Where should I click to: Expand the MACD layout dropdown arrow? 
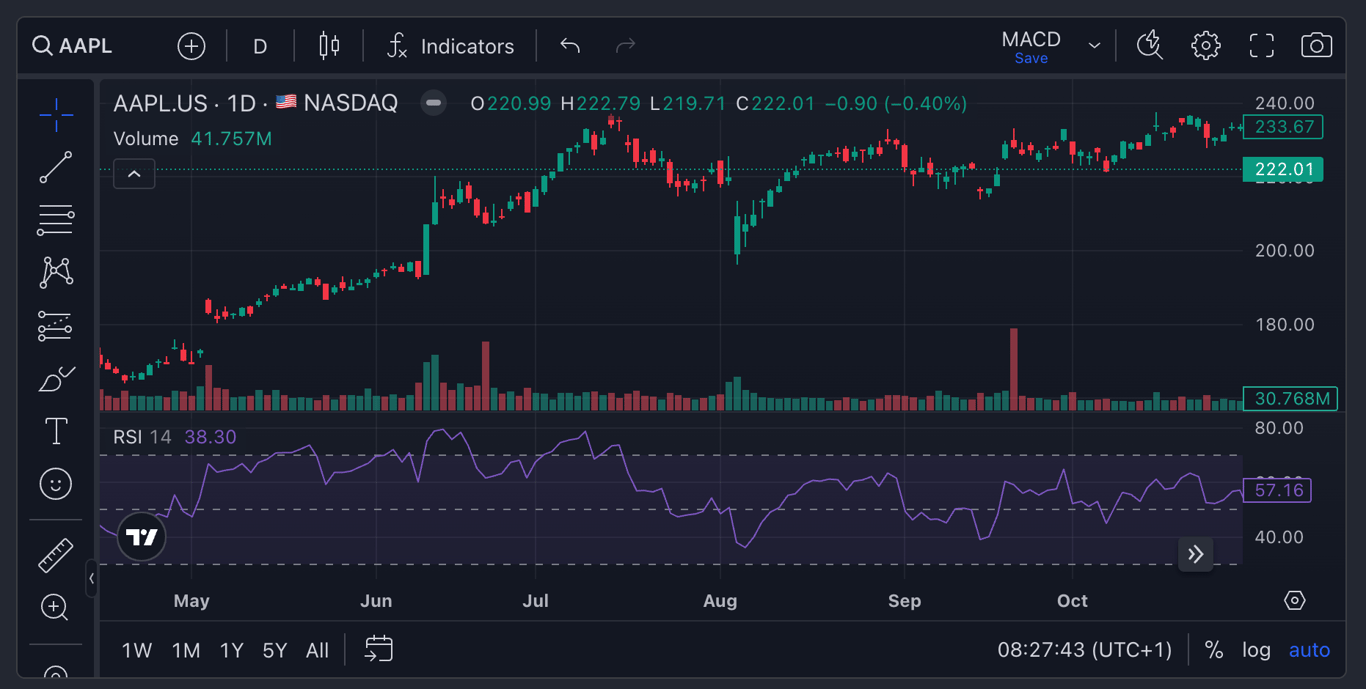1094,46
